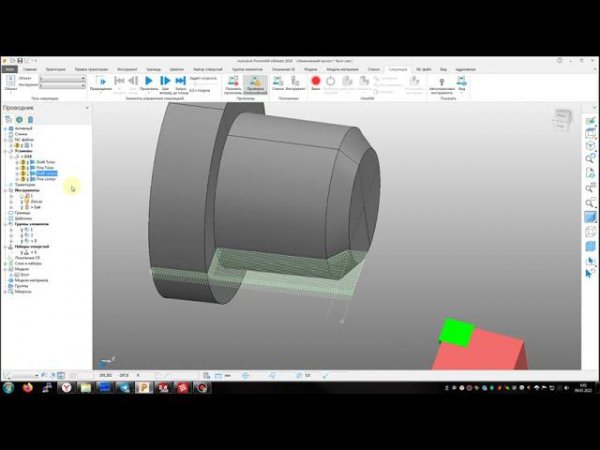Click the red ViewMill on/off button
Image resolution: width=600 pixels, height=450 pixels.
click(x=316, y=81)
